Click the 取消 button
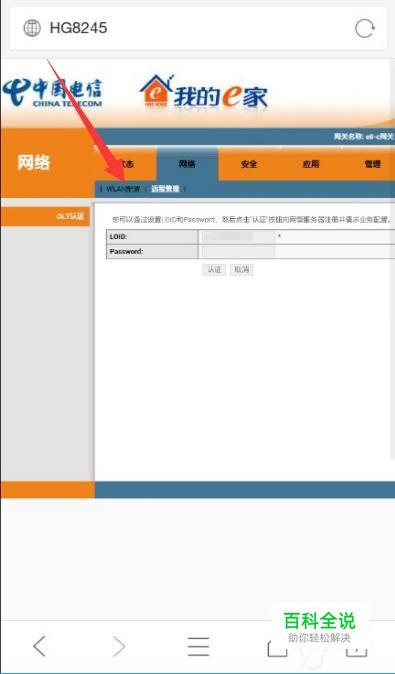Screen dimensions: 395x674 point(242,270)
